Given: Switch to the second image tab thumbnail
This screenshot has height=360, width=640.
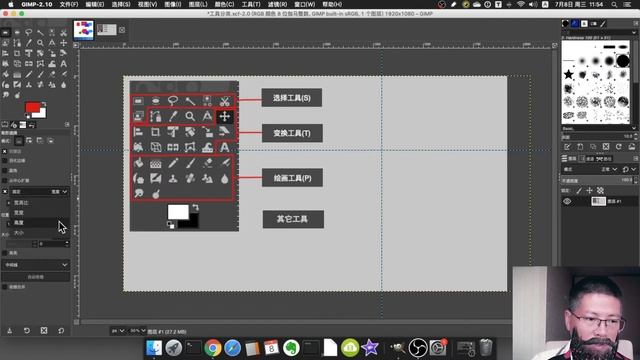Looking at the screenshot, I should point(106,29).
